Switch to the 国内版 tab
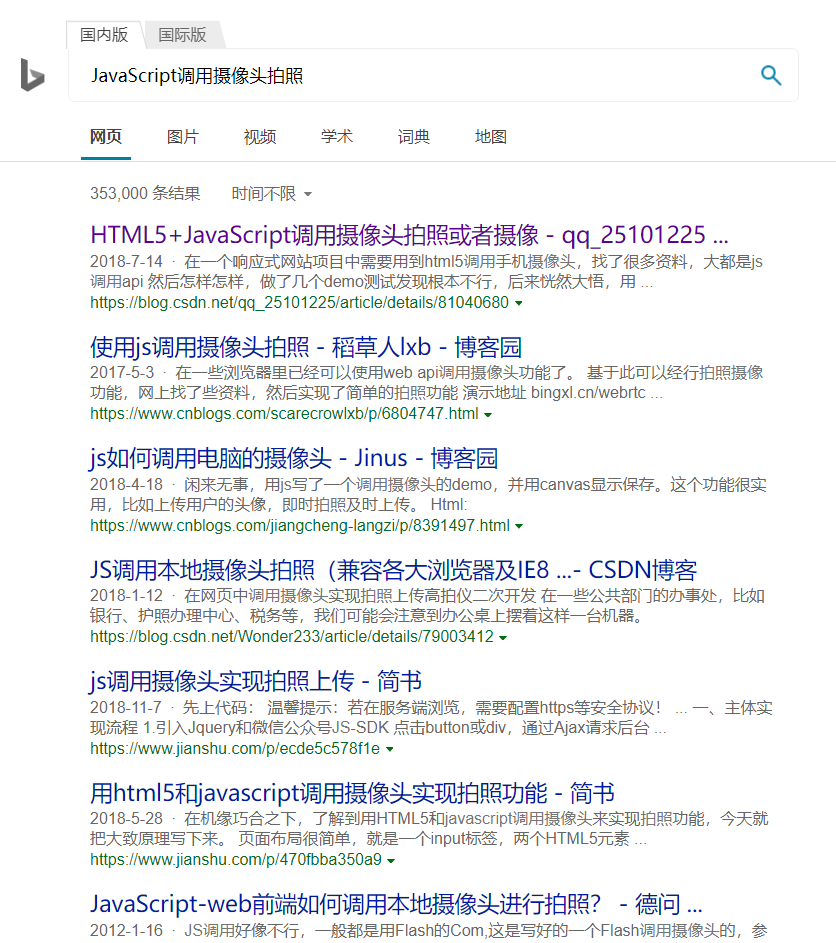The height and width of the screenshot is (943, 836). pyautogui.click(x=104, y=34)
